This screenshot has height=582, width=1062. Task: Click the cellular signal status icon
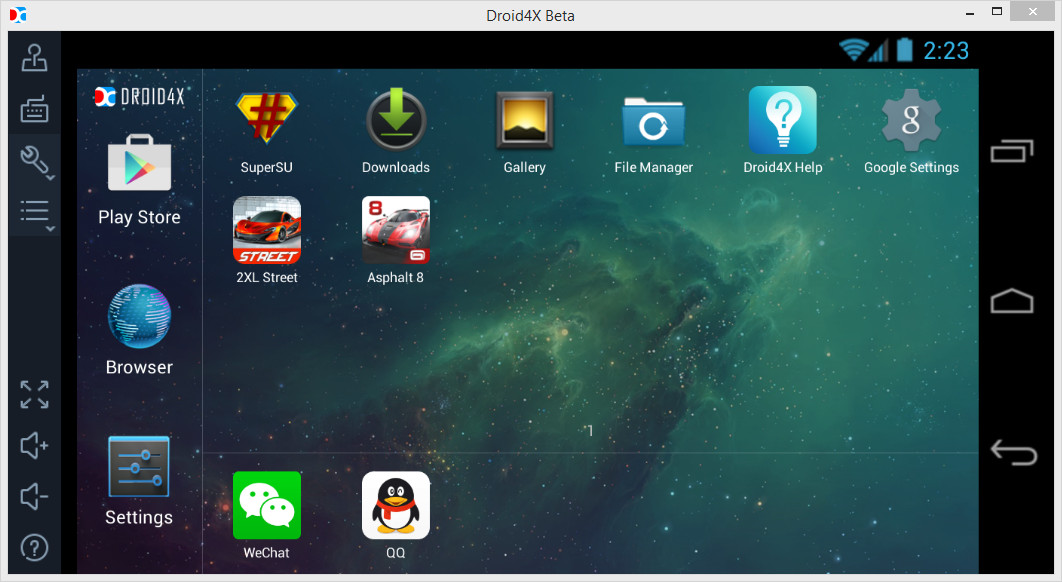point(878,50)
